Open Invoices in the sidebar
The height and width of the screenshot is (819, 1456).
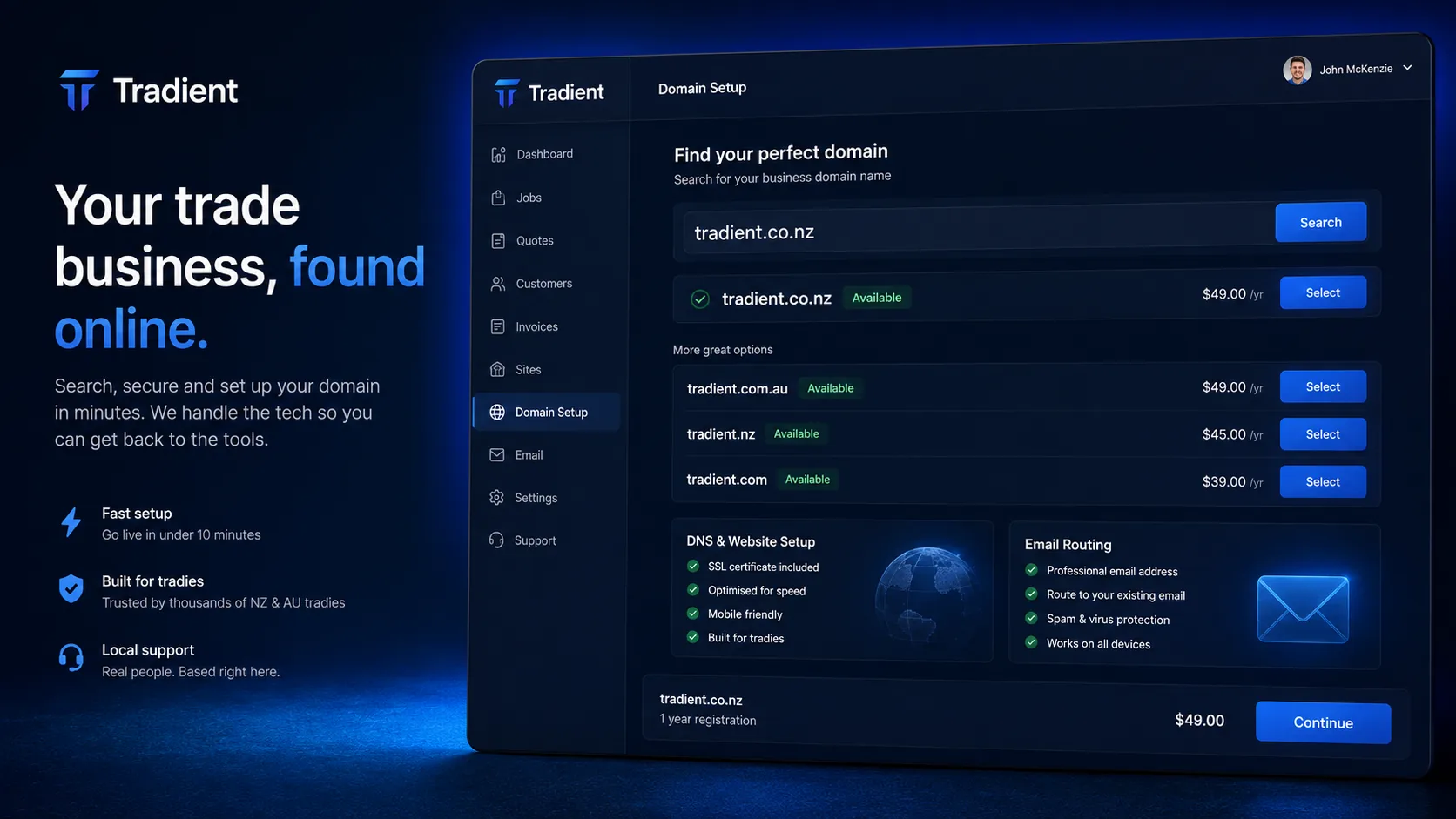coord(536,326)
